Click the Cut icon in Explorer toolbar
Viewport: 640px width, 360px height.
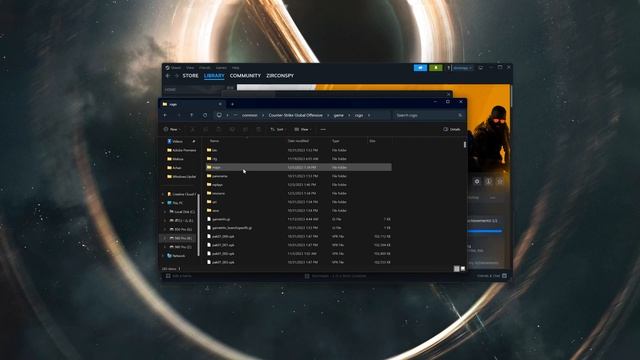192,129
